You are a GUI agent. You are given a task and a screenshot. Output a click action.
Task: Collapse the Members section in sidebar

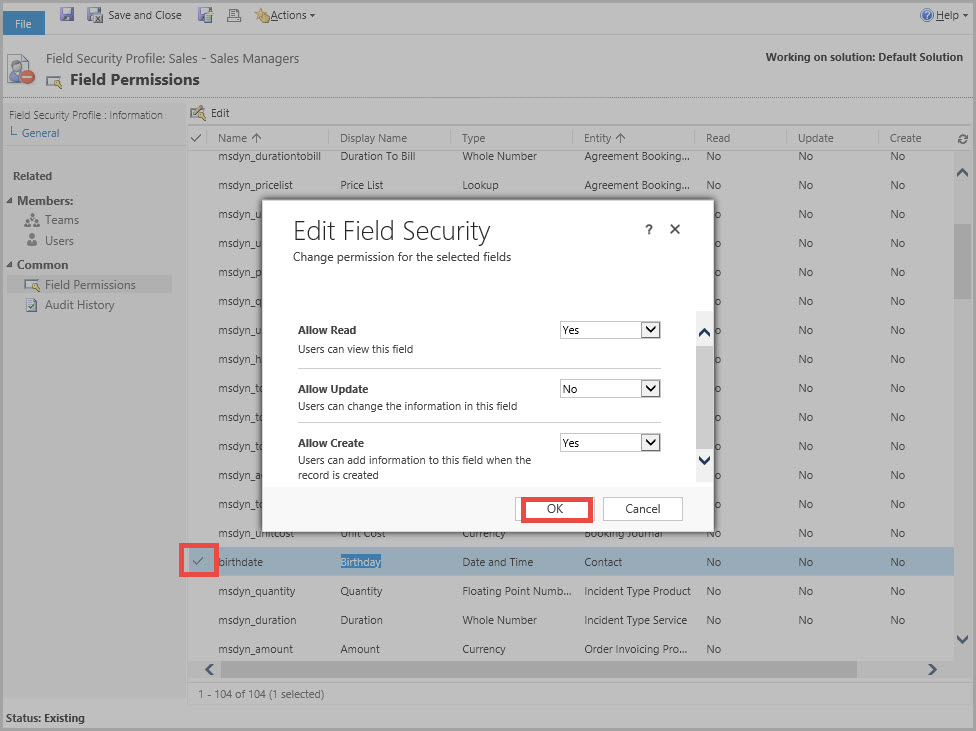click(x=10, y=201)
